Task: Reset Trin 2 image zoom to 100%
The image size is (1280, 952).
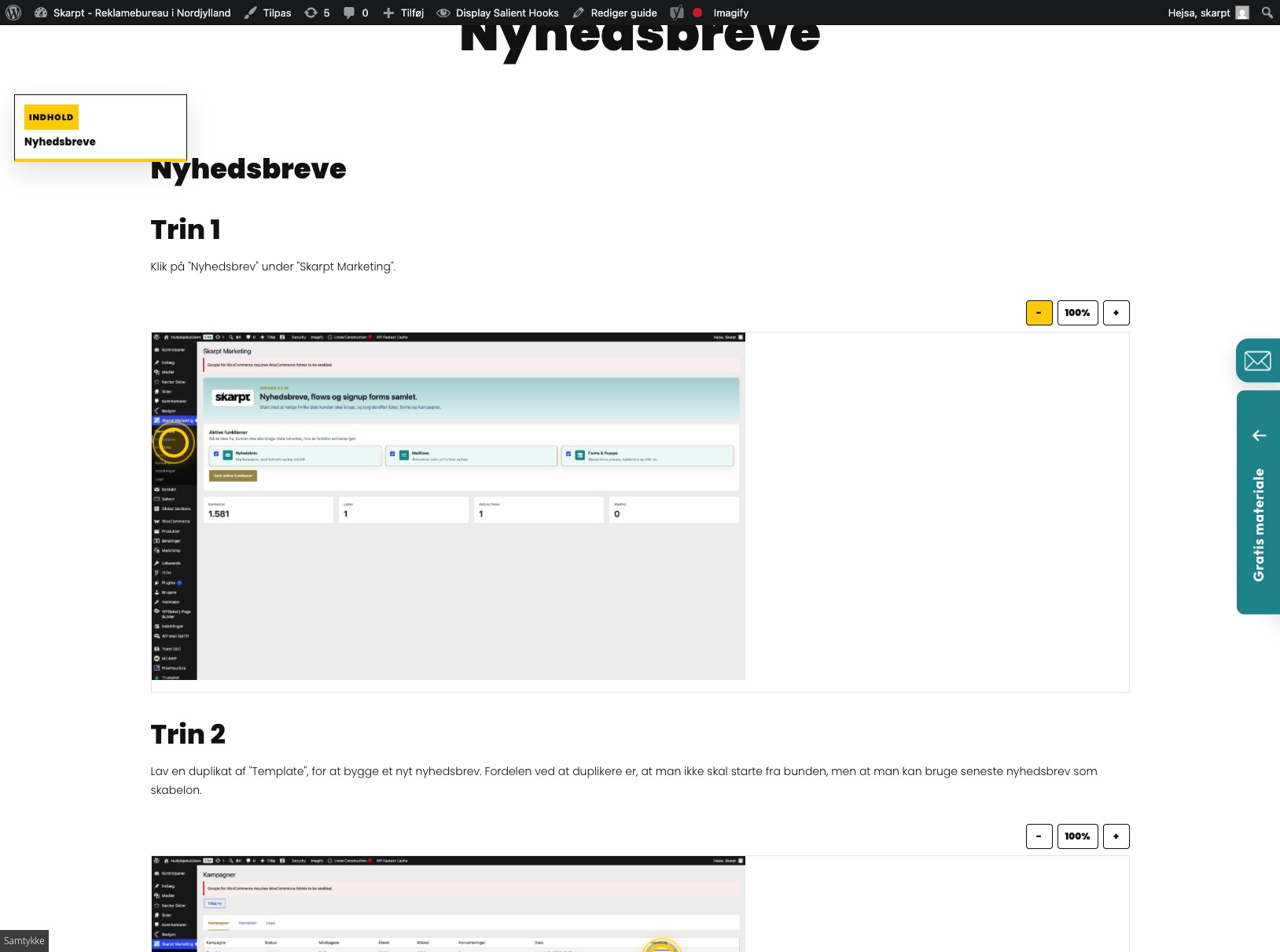Action: (1077, 836)
